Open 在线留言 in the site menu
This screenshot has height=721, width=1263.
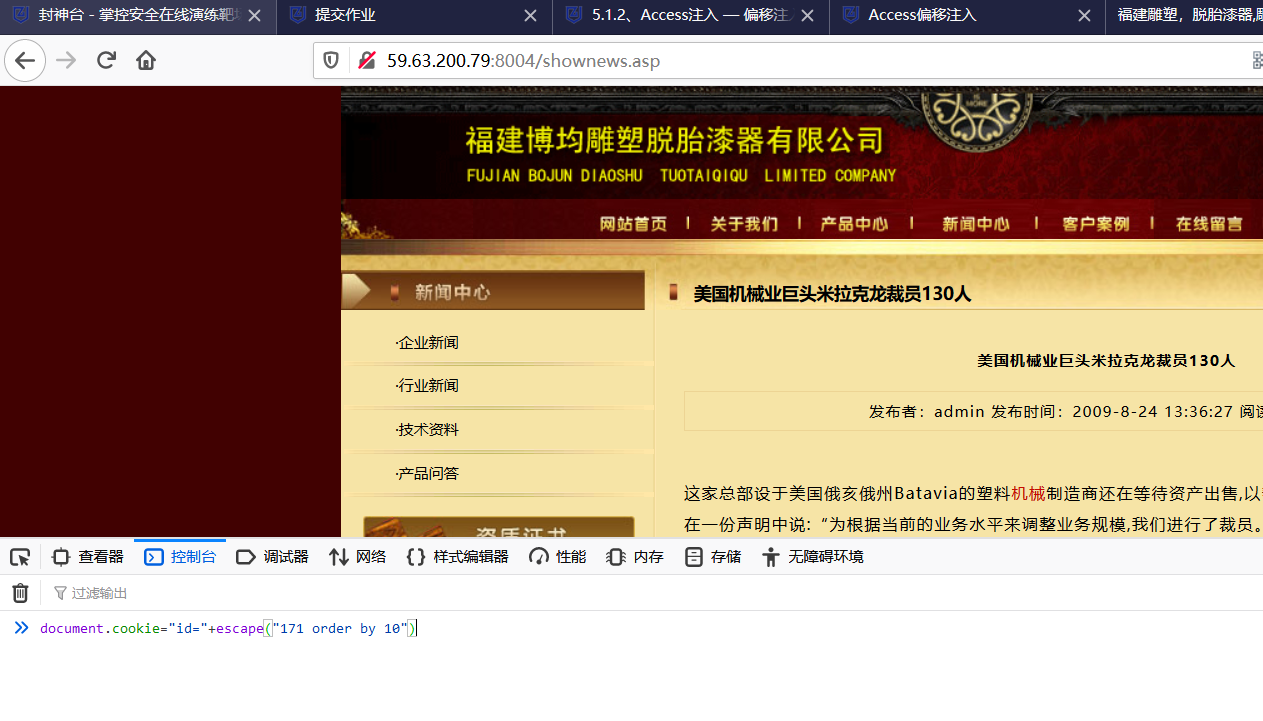[x=1210, y=224]
